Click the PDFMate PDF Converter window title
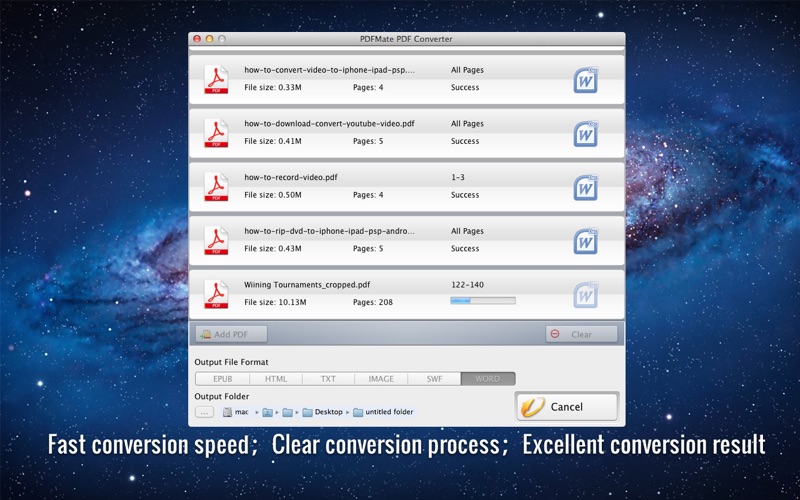800x500 pixels. [x=406, y=39]
